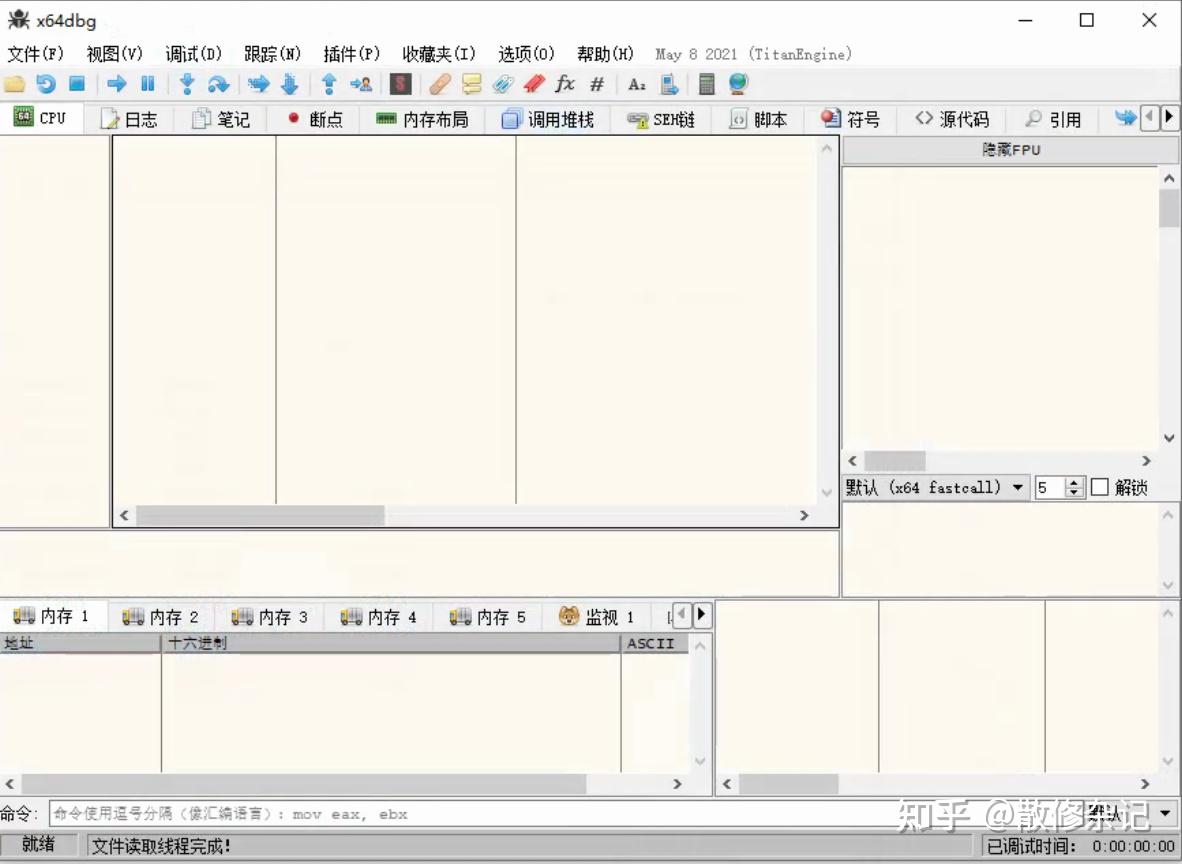Click the Step Over icon
This screenshot has height=864, width=1182.
tap(218, 84)
